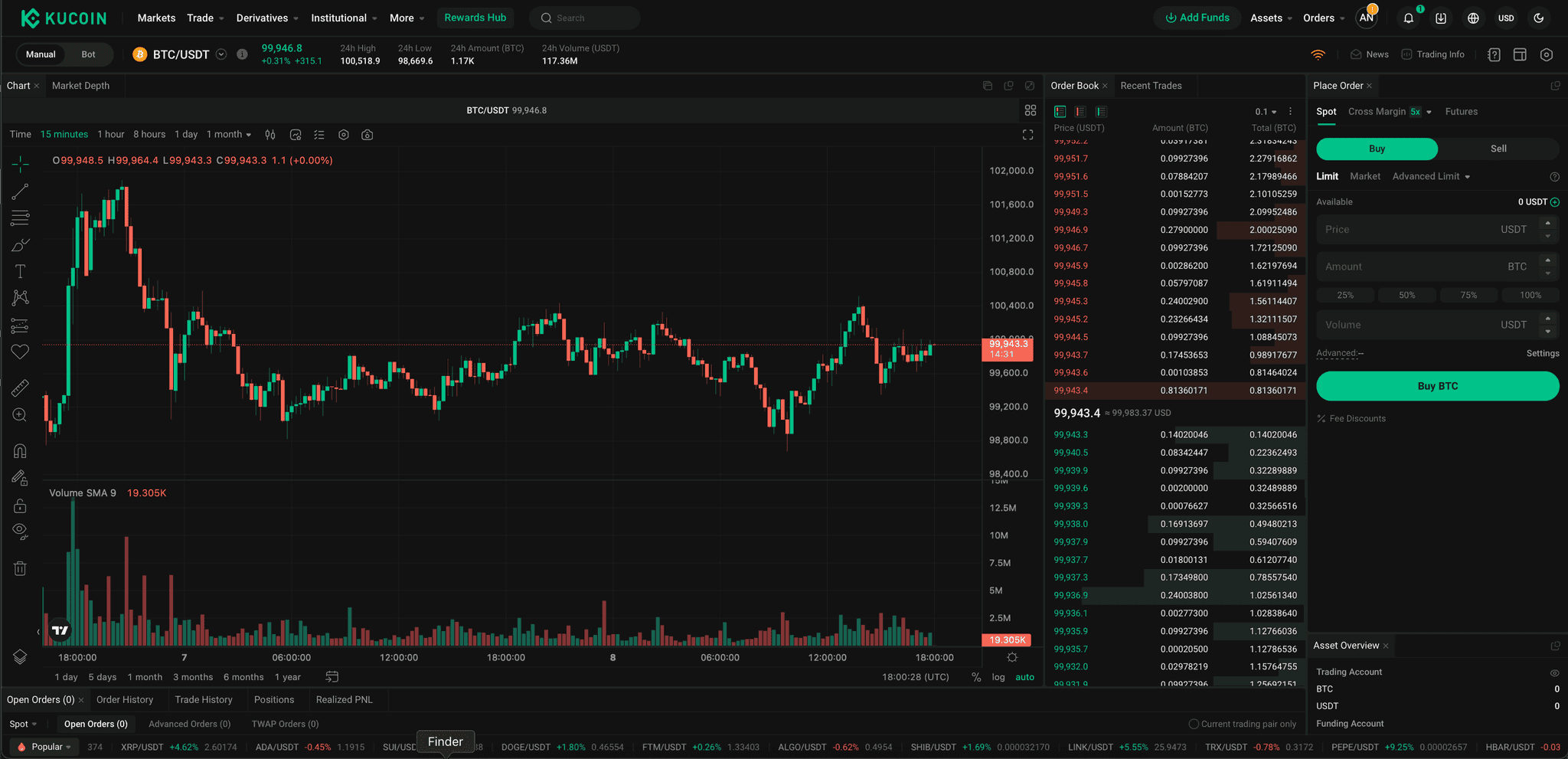This screenshot has width=1568, height=759.
Task: Open the Derivatives menu
Action: [x=263, y=18]
